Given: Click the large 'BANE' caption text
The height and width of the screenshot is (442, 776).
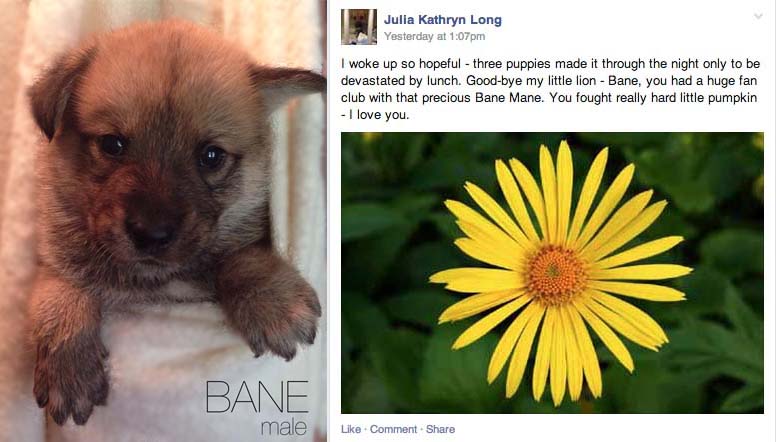Looking at the screenshot, I should point(257,397).
